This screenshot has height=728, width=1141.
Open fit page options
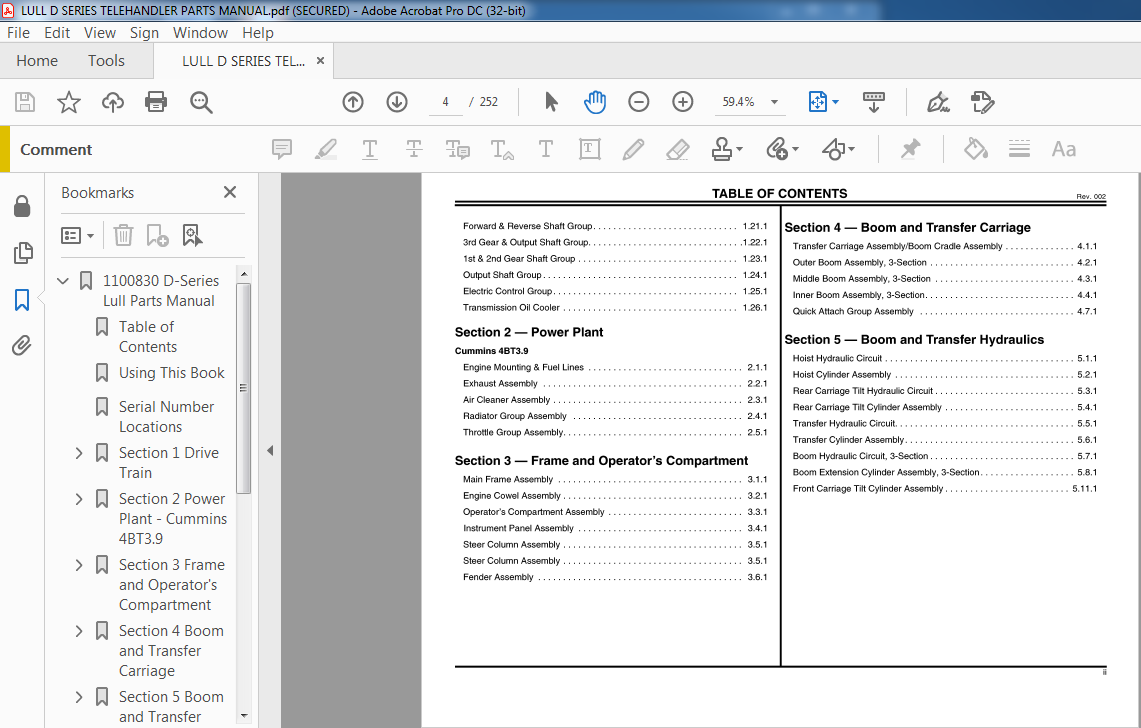pyautogui.click(x=823, y=102)
